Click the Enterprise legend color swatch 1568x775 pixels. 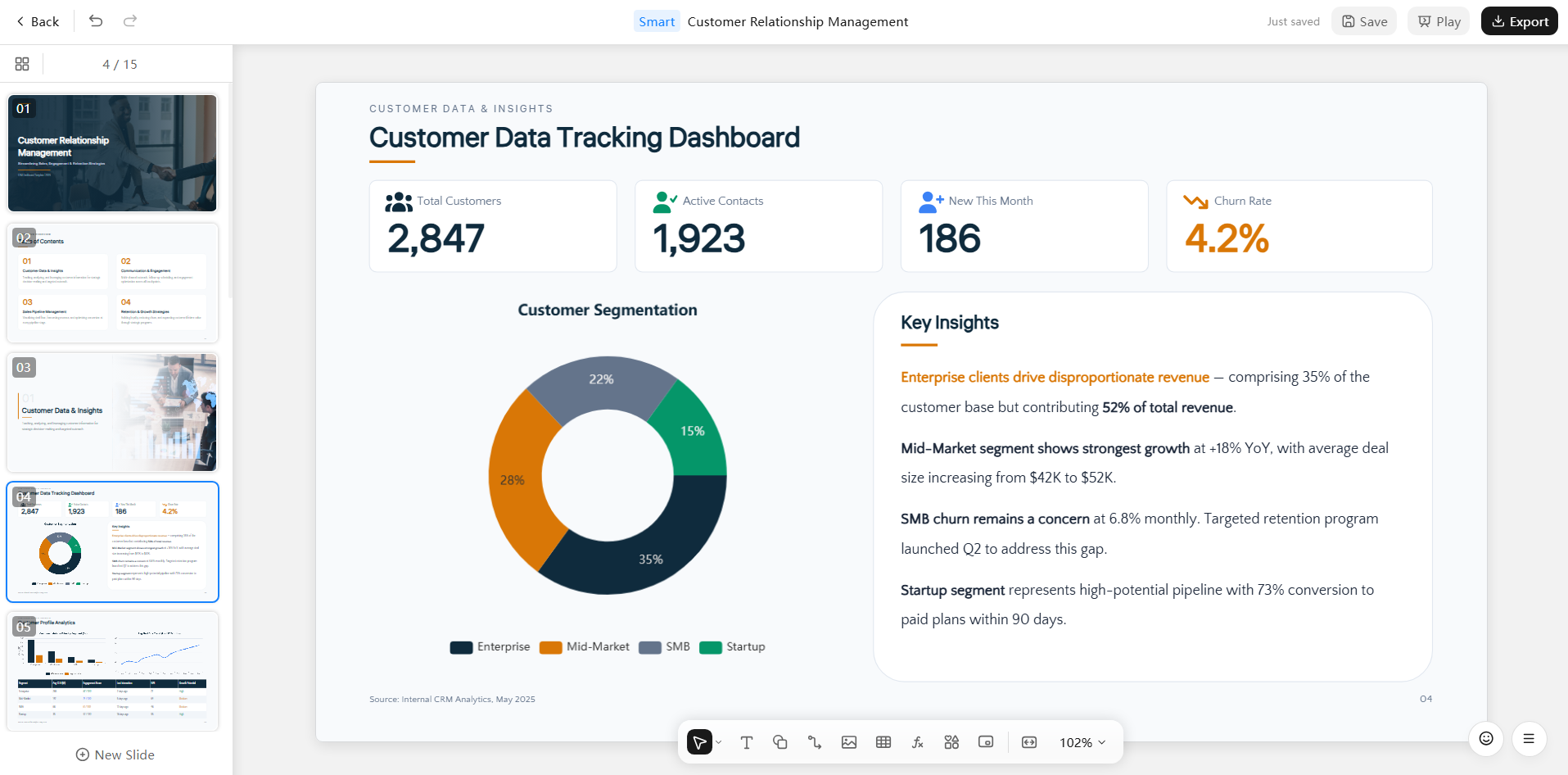[x=461, y=647]
